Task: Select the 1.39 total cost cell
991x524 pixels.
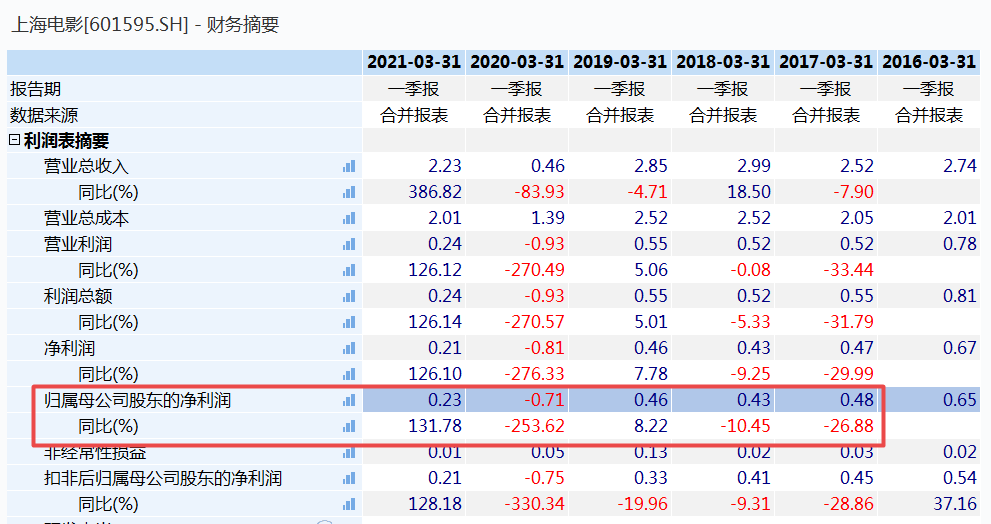Action: [517, 218]
